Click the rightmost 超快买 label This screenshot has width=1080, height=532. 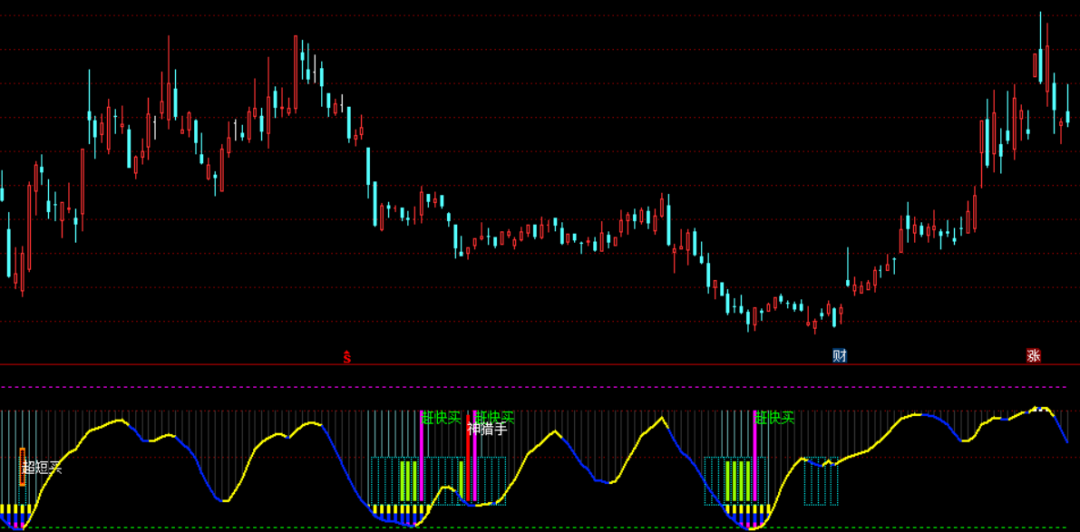click(775, 417)
